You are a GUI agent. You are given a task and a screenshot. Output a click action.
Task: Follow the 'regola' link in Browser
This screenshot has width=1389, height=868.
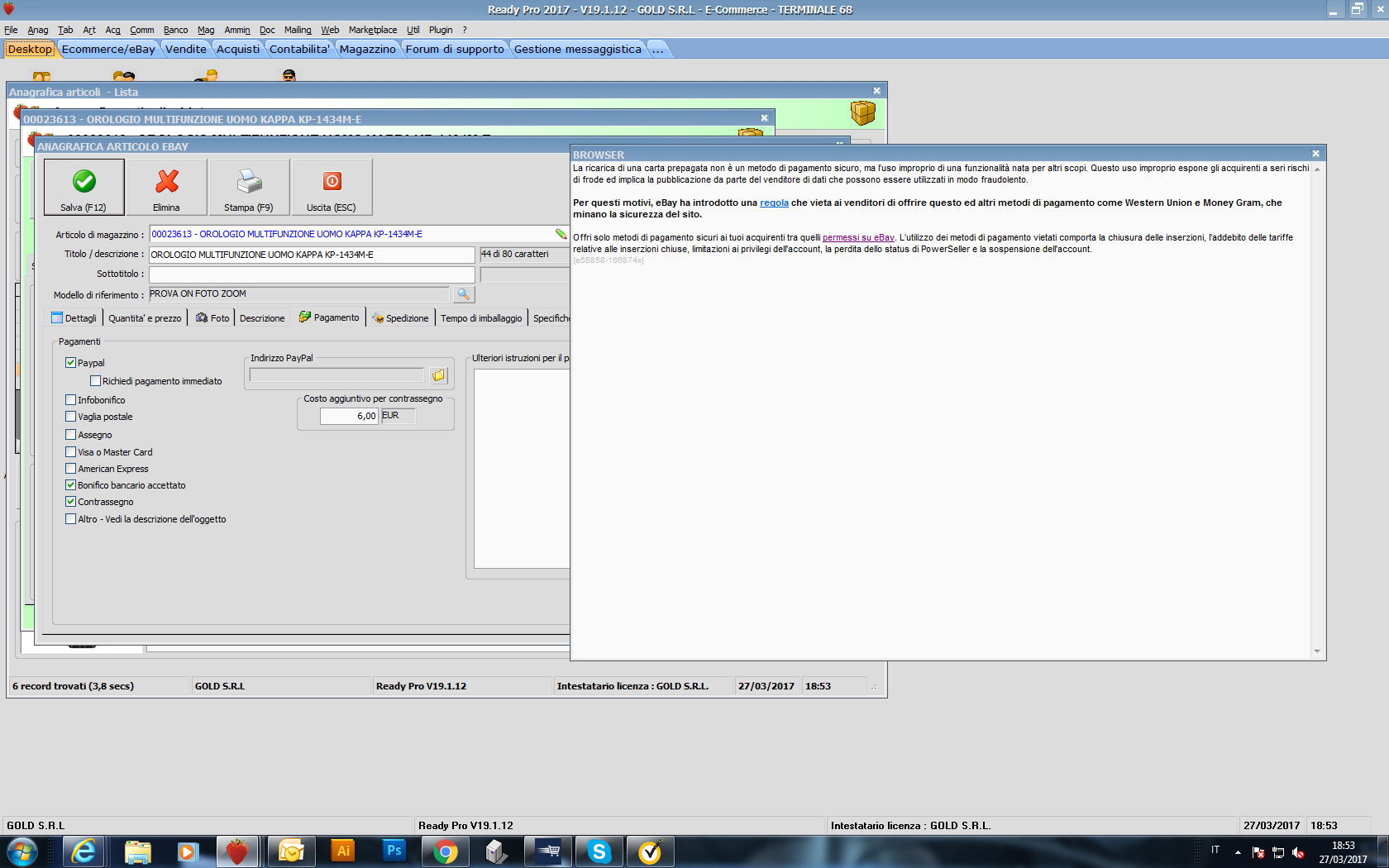[774, 203]
